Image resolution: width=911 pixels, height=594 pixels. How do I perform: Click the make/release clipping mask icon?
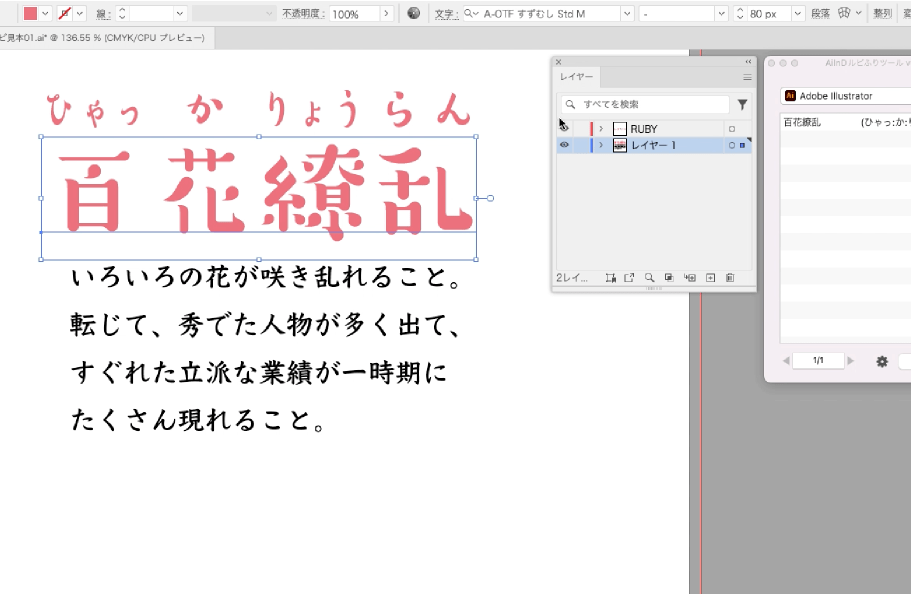668,277
